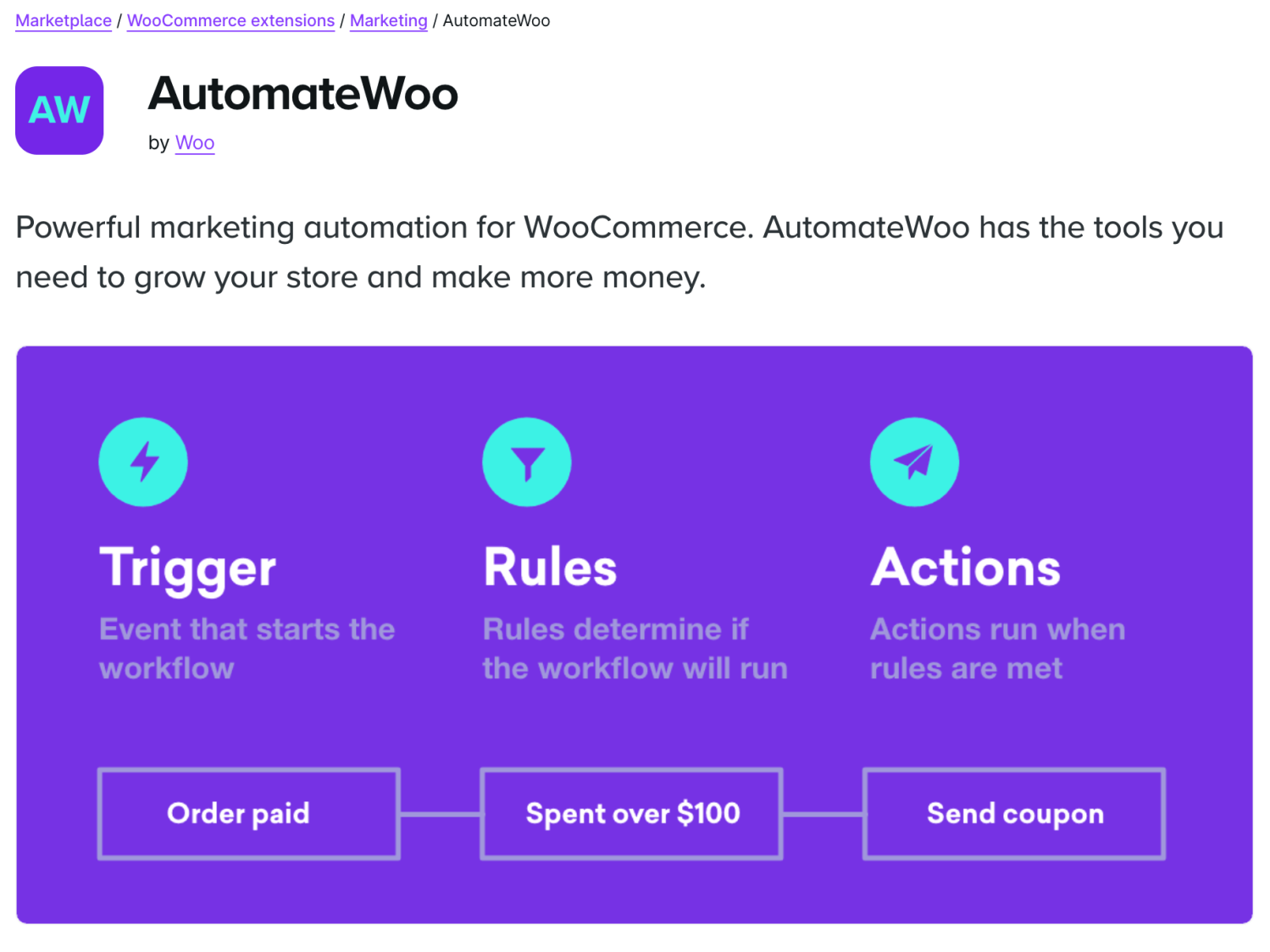Select the Order paid workflow box
This screenshot has height=952, width=1270.
[x=248, y=814]
